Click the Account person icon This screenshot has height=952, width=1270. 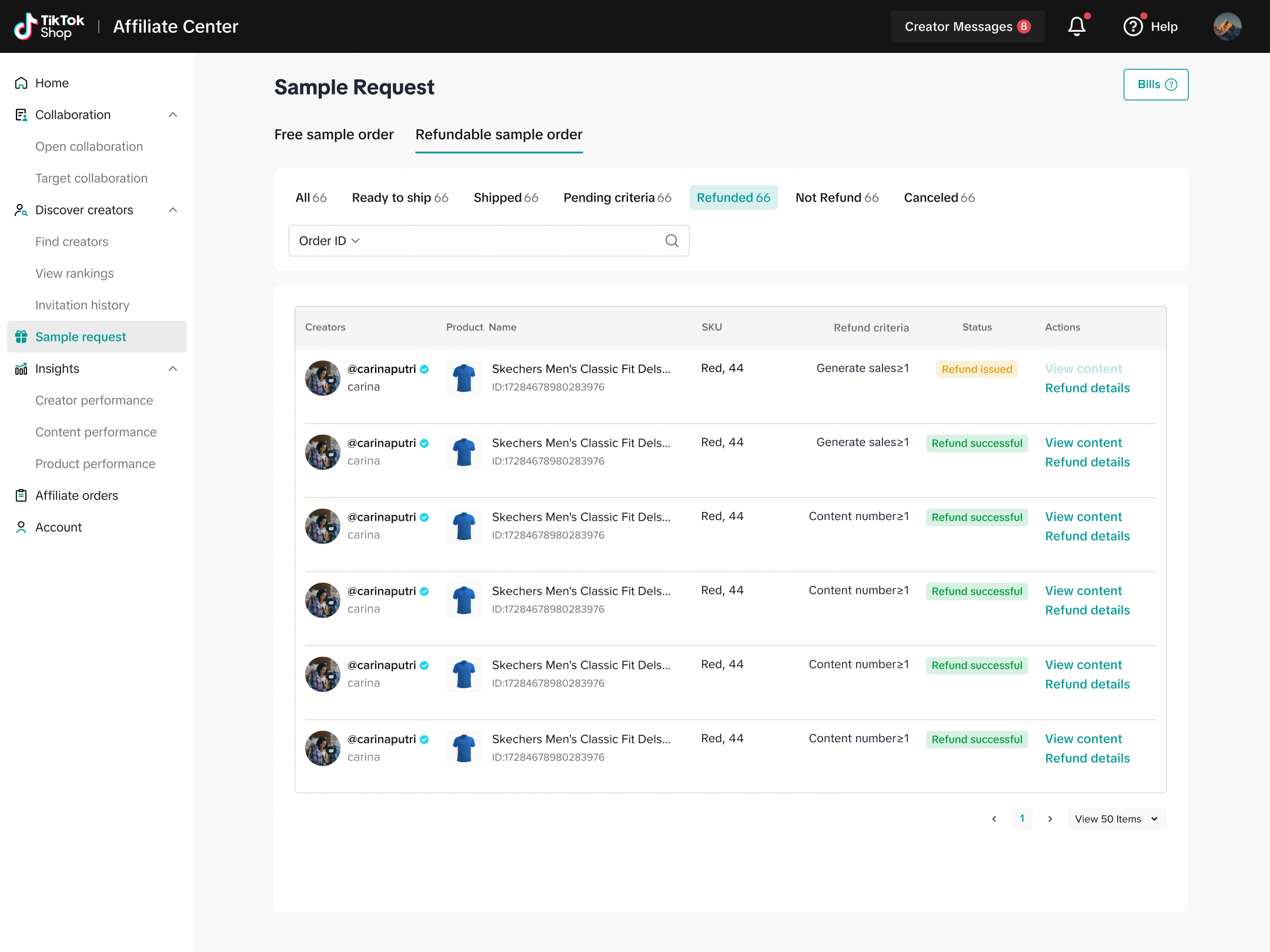(x=21, y=527)
